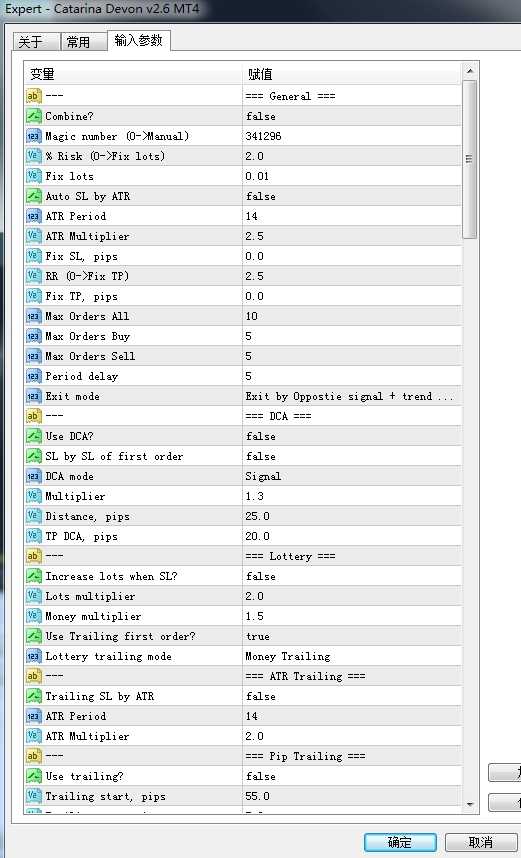Select the icon beside Auto SL by ATR
This screenshot has height=858, width=521.
(33, 196)
